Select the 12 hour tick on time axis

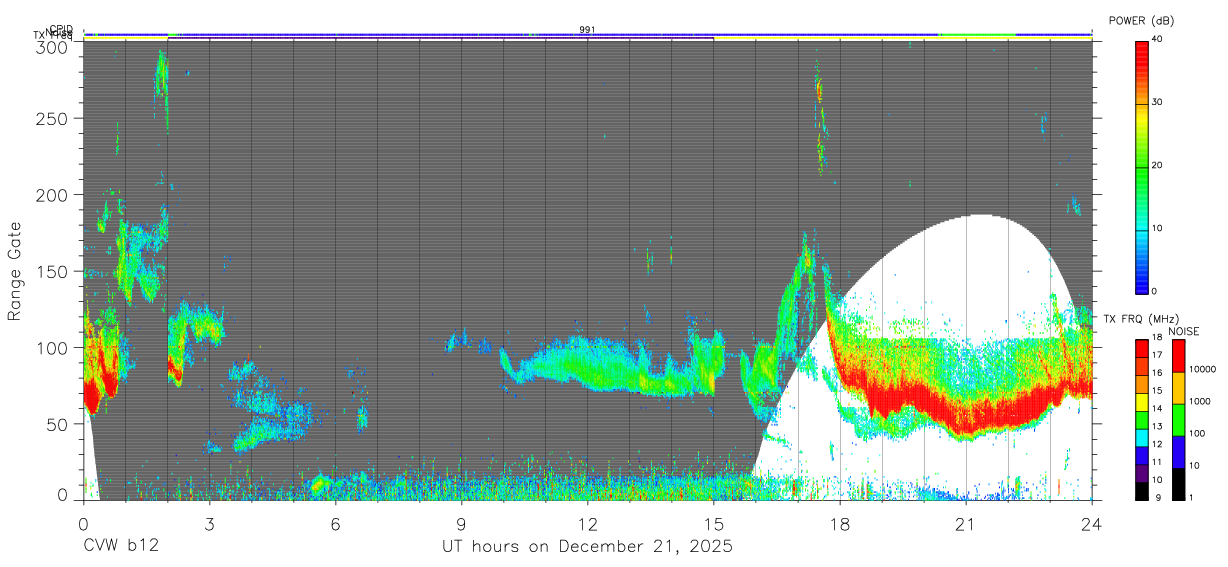(587, 525)
